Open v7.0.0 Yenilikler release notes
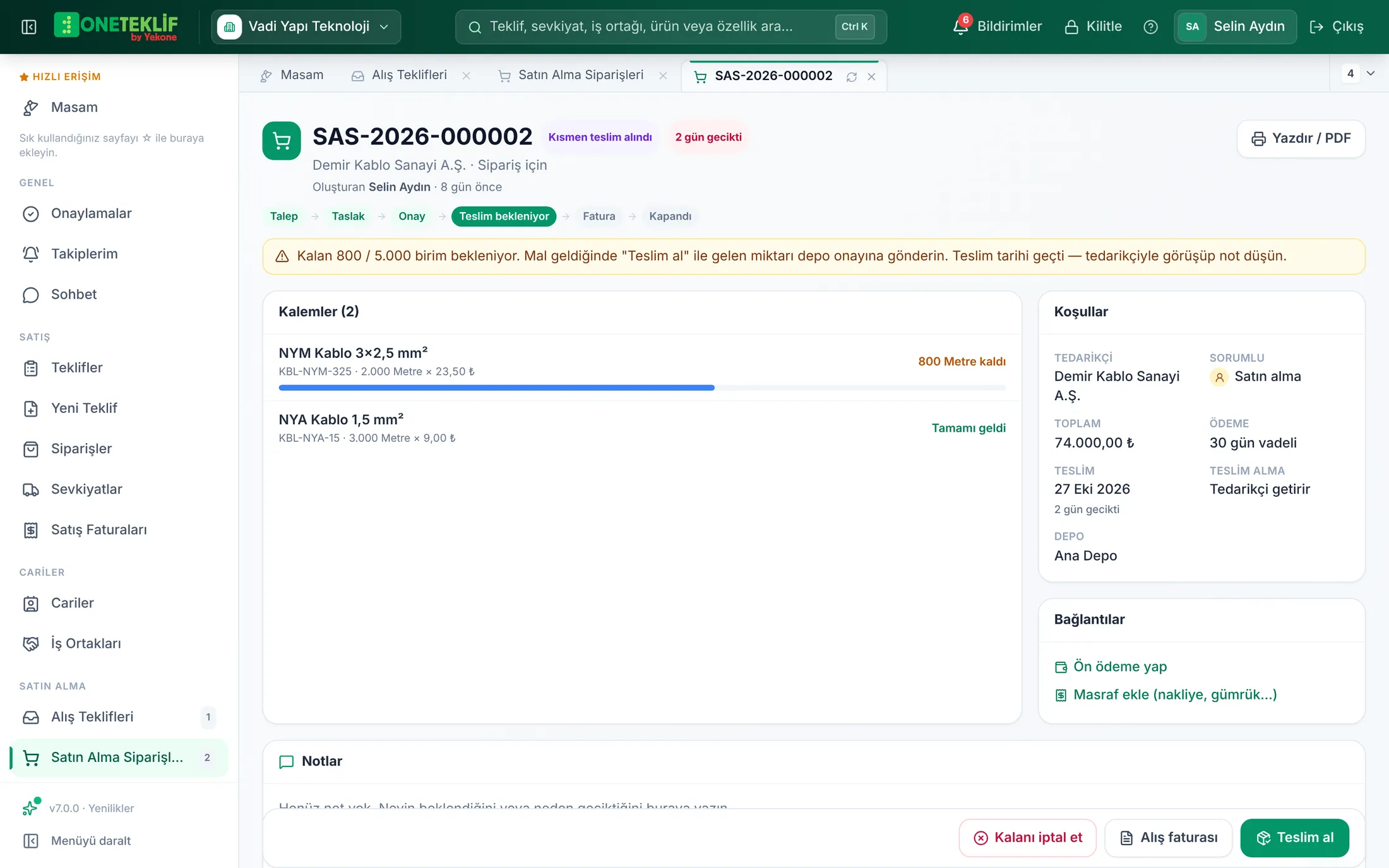The width and height of the screenshot is (1389, 868). click(x=78, y=808)
